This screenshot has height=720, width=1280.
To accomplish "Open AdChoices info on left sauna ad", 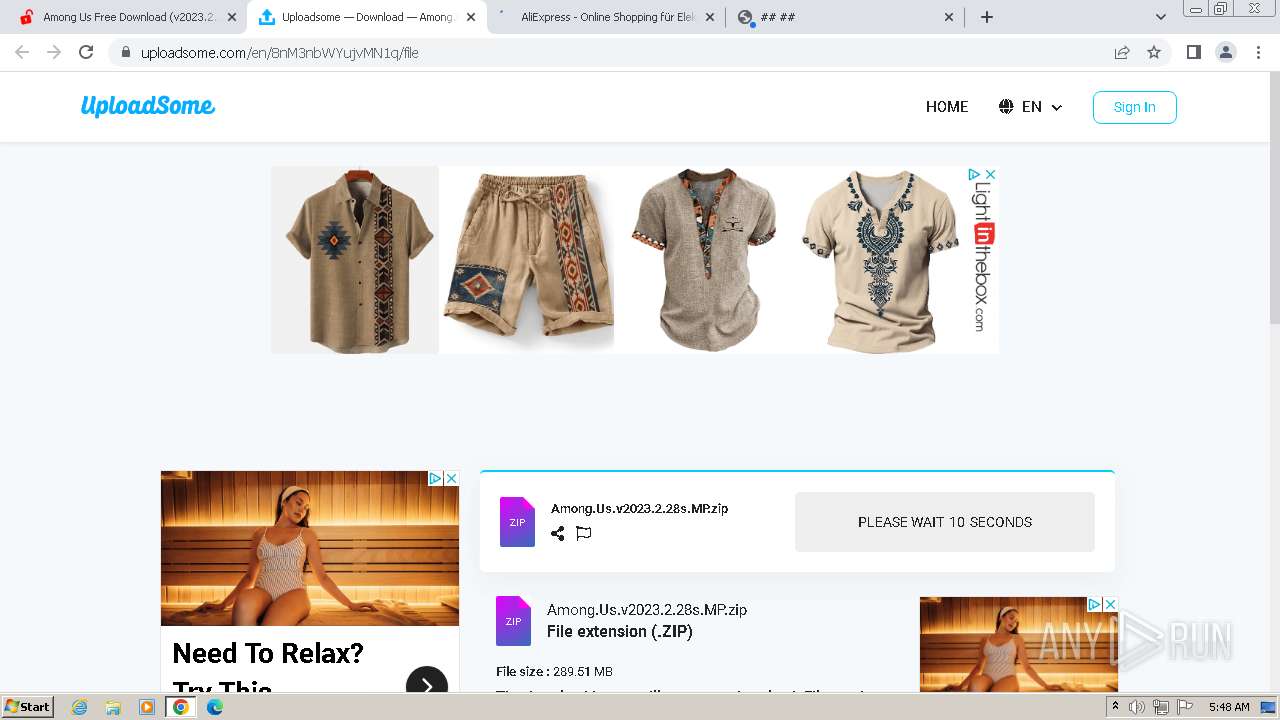I will pyautogui.click(x=435, y=478).
